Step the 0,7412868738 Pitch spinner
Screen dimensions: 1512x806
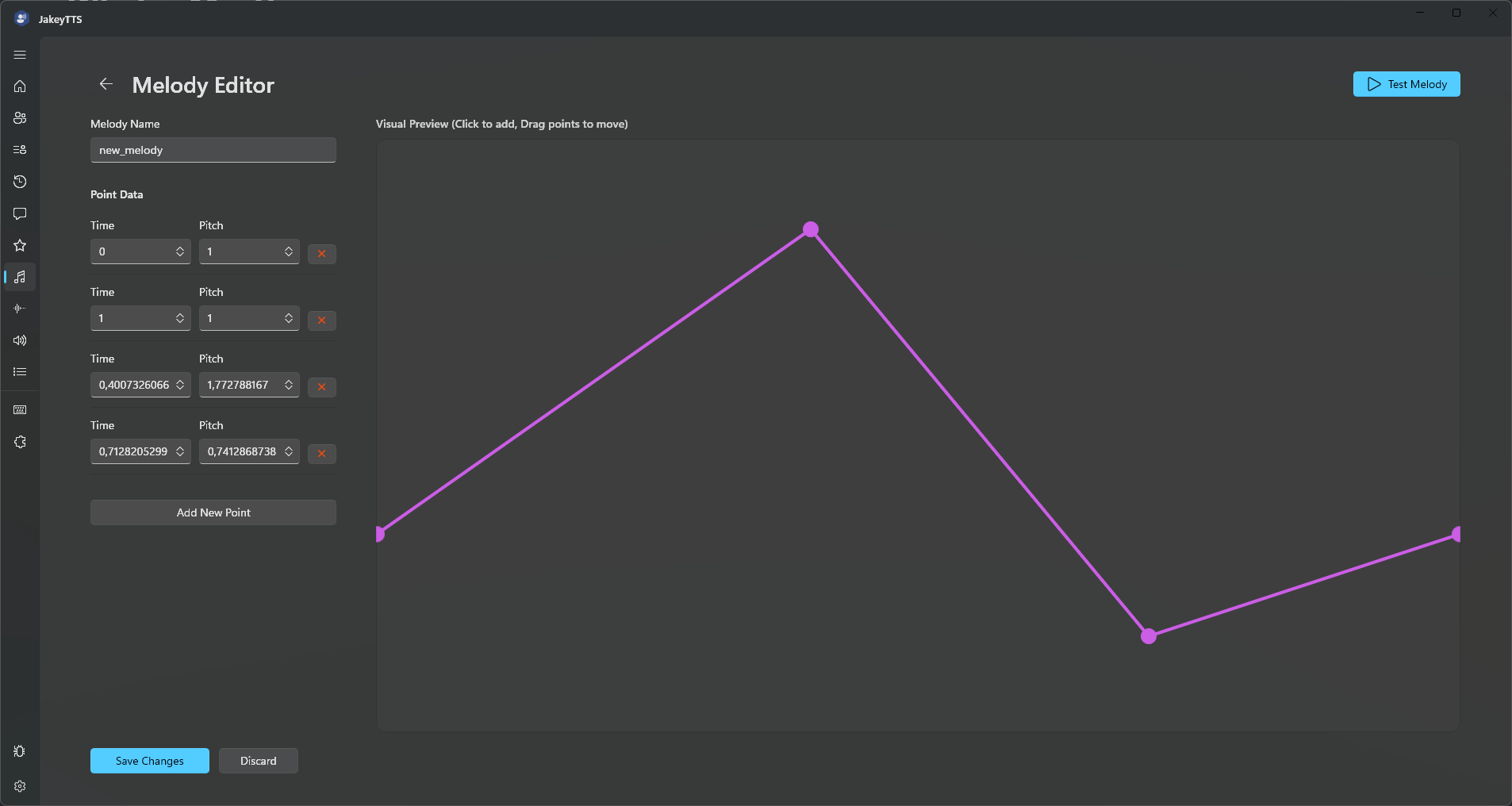coord(289,451)
